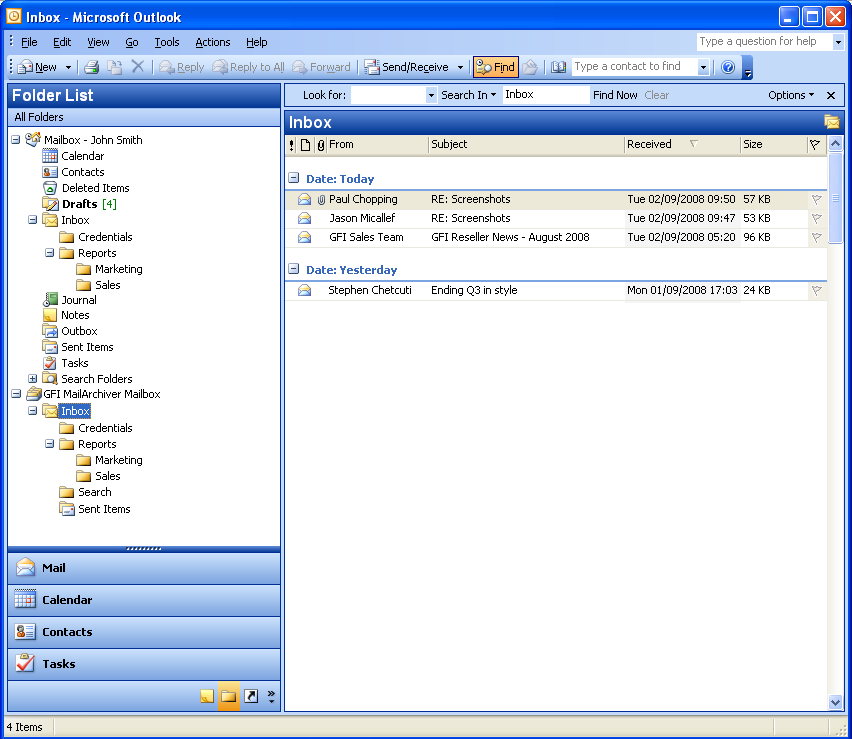Open the Edit menu
Image resolution: width=852 pixels, height=739 pixels.
(x=62, y=42)
